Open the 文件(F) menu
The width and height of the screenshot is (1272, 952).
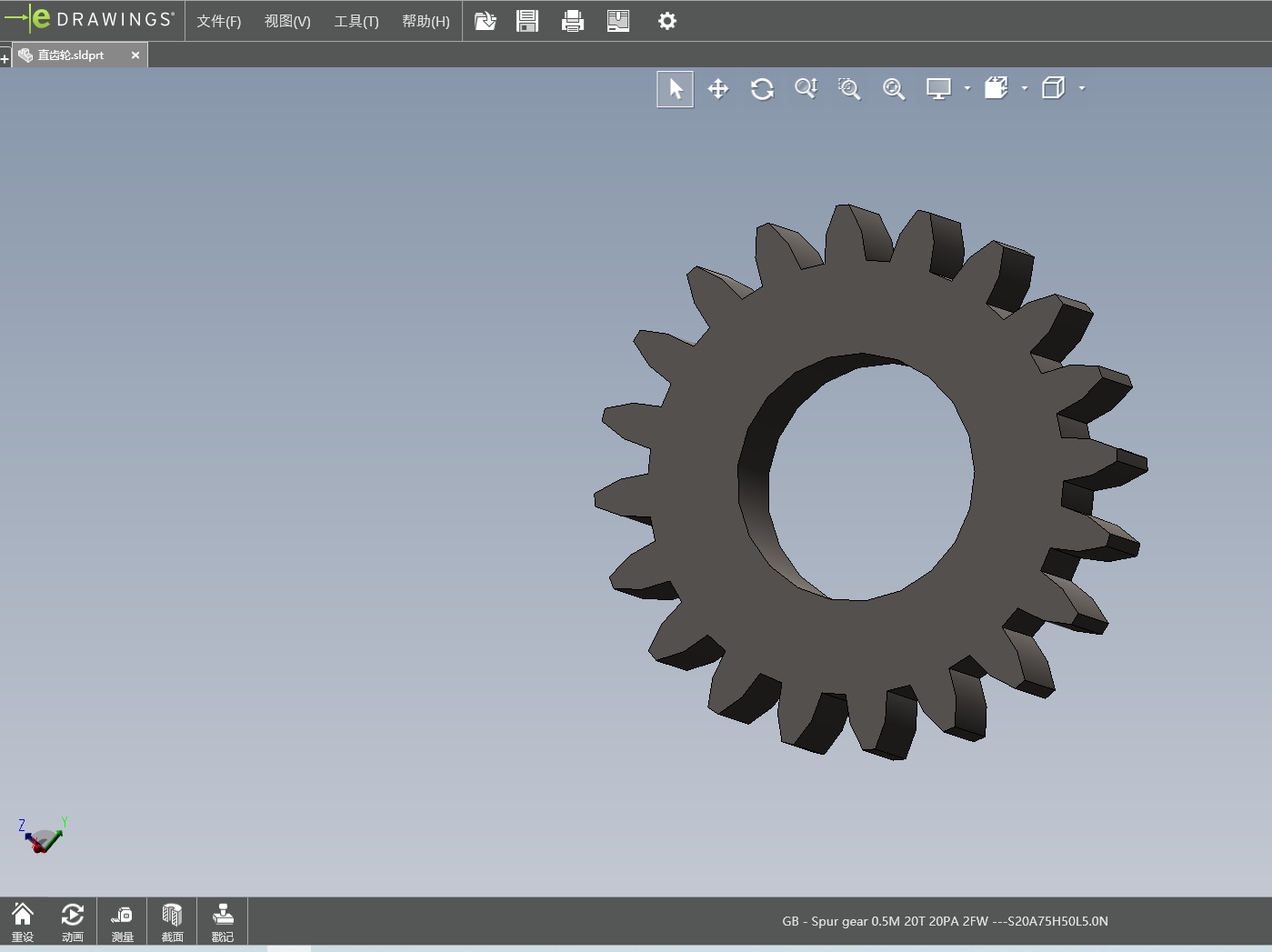pos(219,21)
